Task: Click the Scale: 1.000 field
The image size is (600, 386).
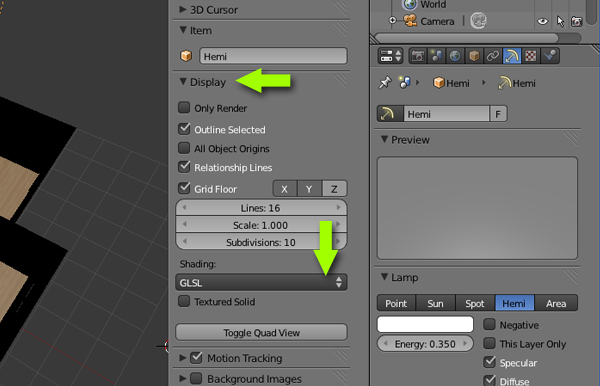Action: pyautogui.click(x=261, y=225)
